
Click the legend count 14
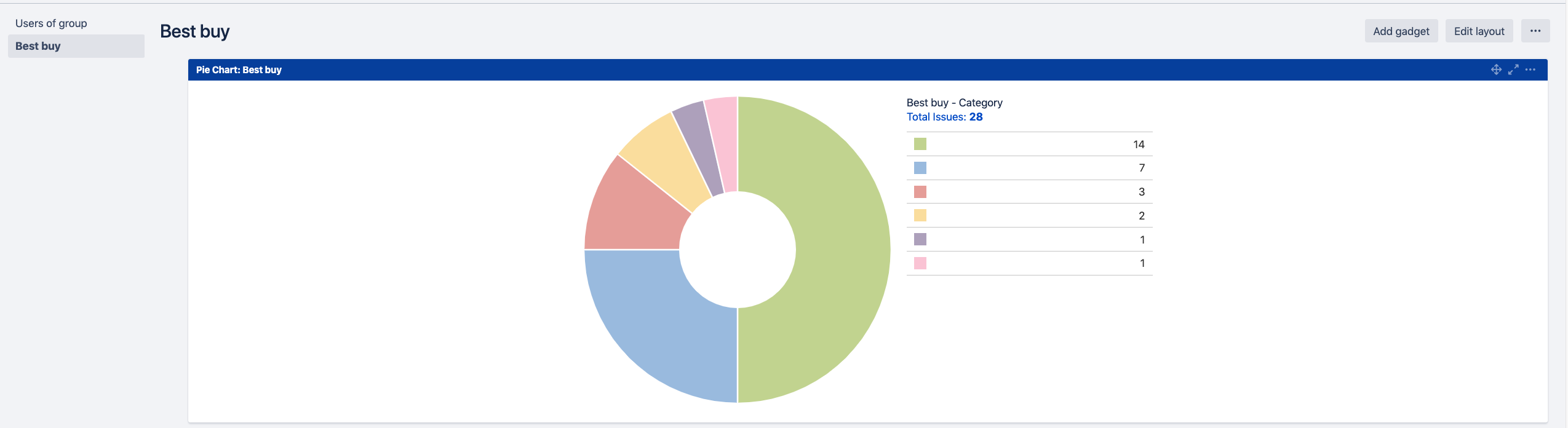pos(1138,145)
